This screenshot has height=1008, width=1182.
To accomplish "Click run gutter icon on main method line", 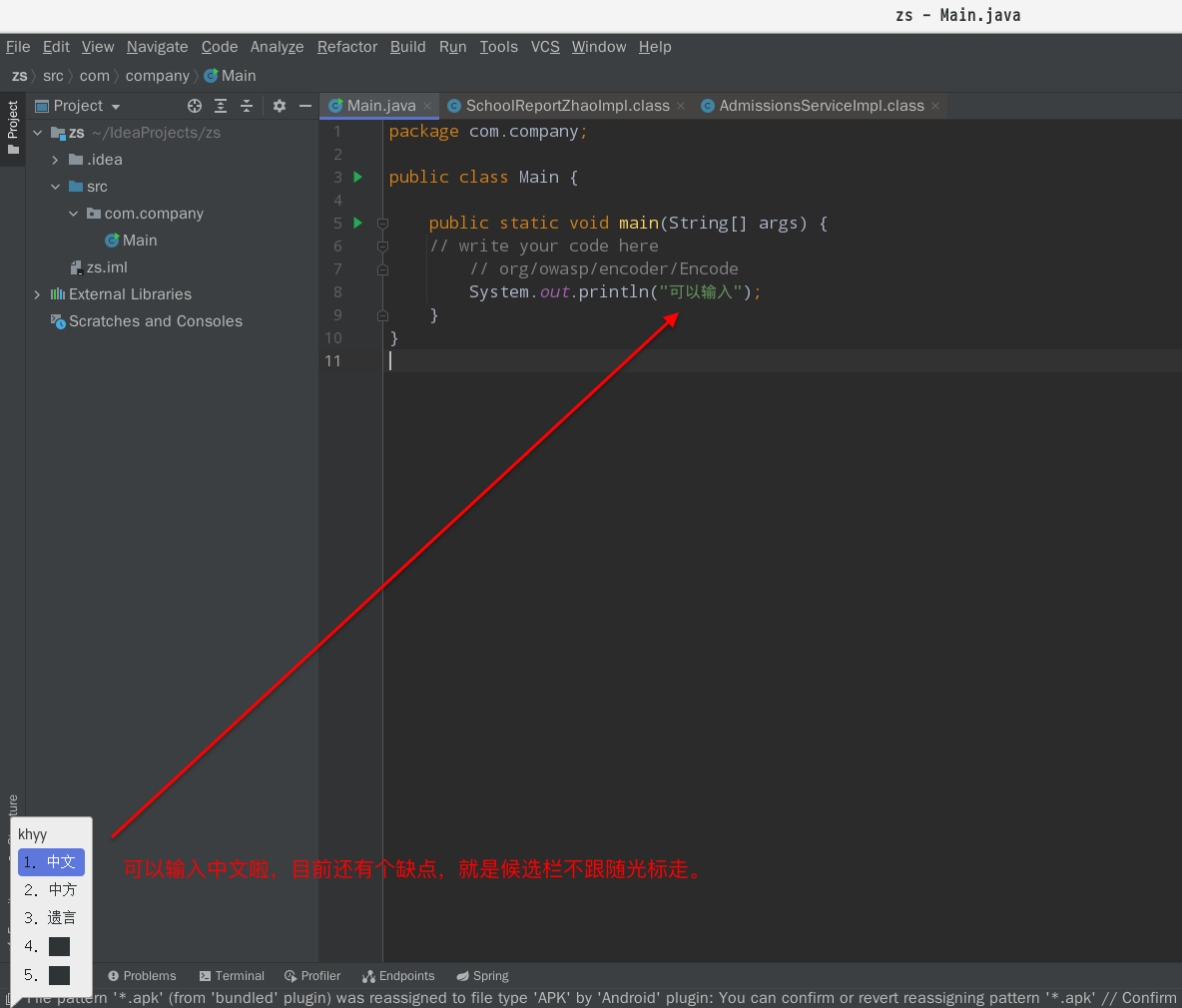I will 358,223.
